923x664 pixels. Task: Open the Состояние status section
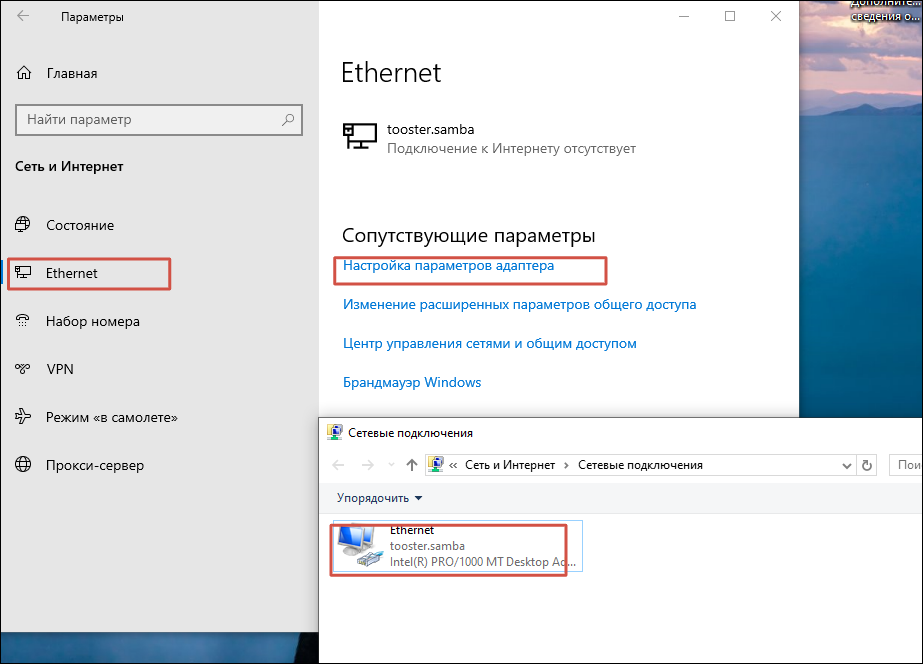pos(80,225)
